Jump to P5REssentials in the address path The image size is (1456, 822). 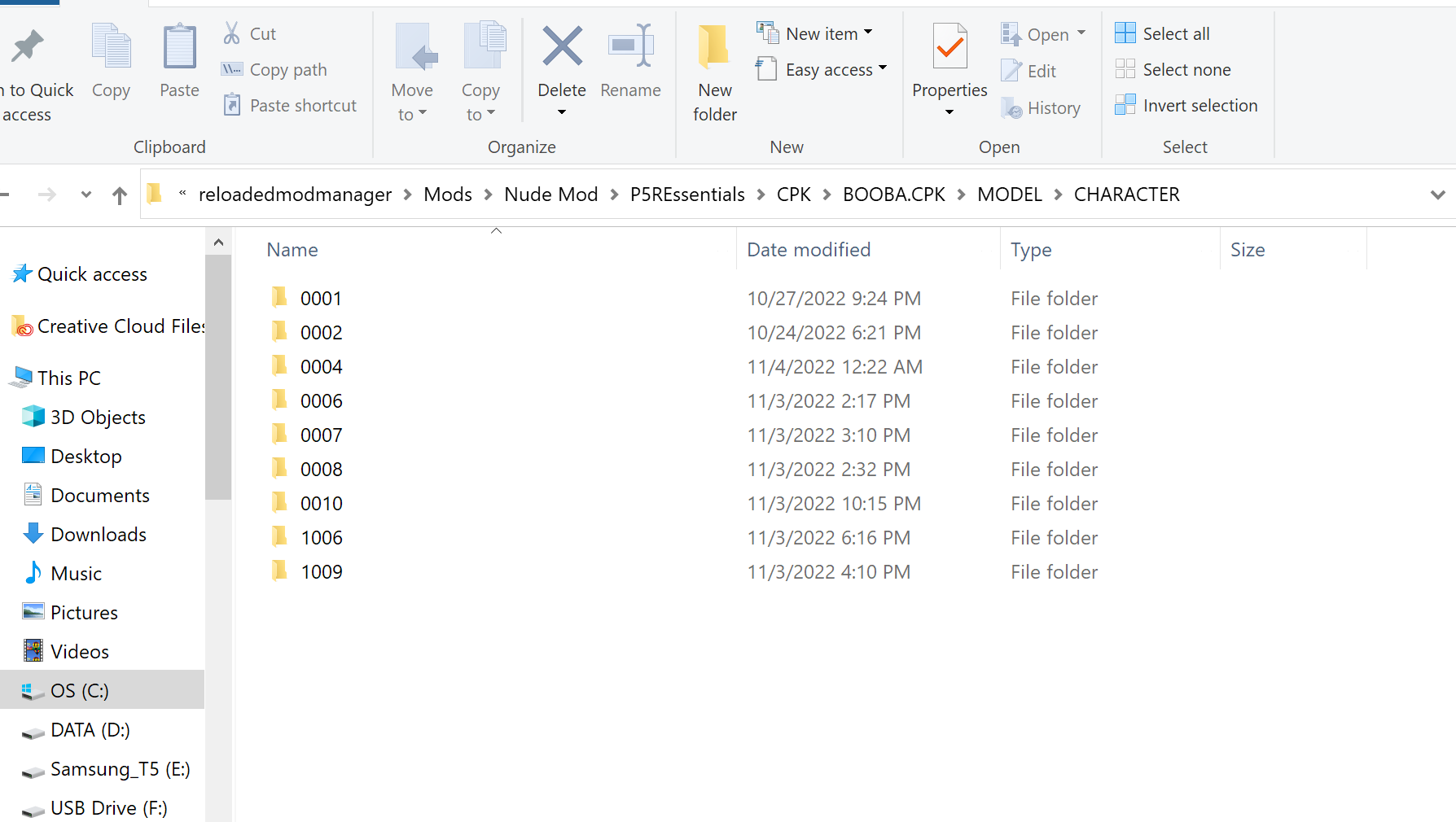coord(687,195)
